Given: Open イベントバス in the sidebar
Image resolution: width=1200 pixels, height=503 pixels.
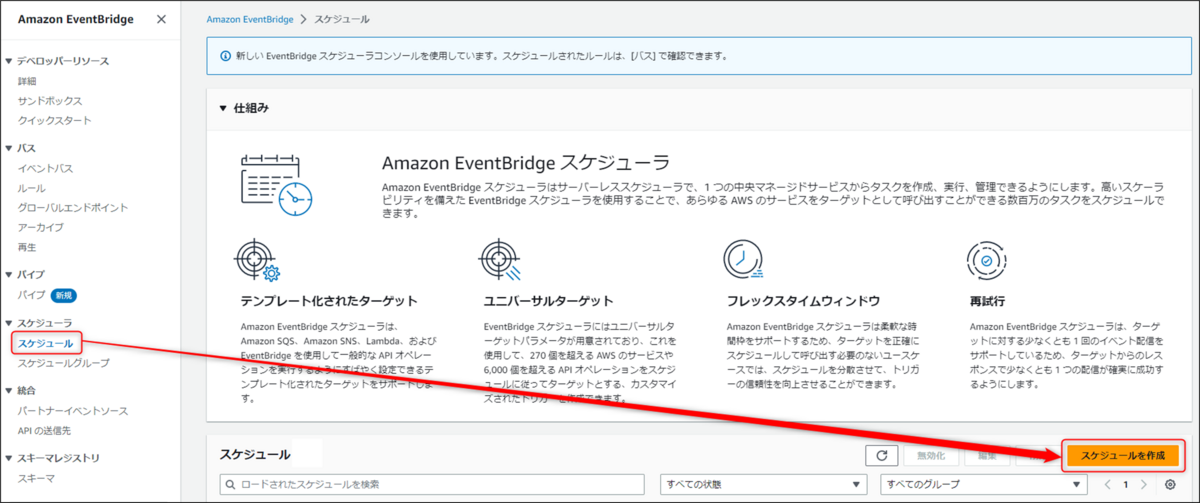Looking at the screenshot, I should point(45,168).
